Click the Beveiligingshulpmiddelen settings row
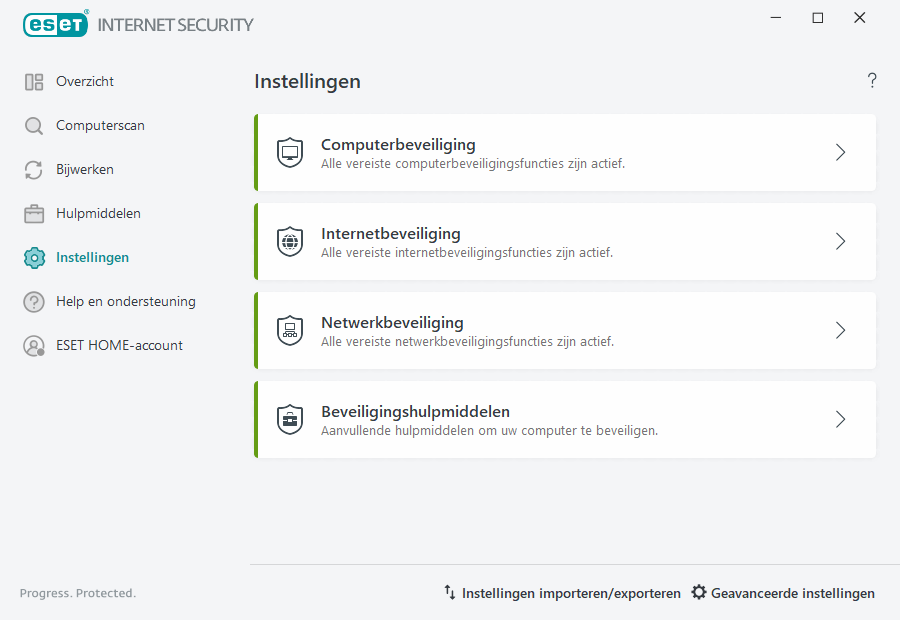The height and width of the screenshot is (620, 900). point(565,419)
